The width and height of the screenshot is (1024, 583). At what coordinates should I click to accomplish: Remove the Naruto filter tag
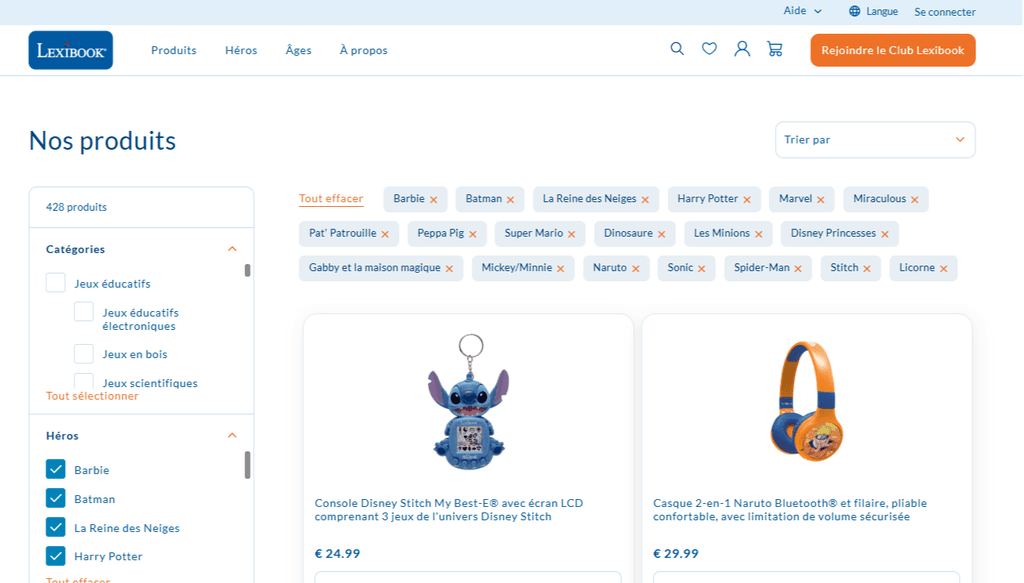pos(635,269)
